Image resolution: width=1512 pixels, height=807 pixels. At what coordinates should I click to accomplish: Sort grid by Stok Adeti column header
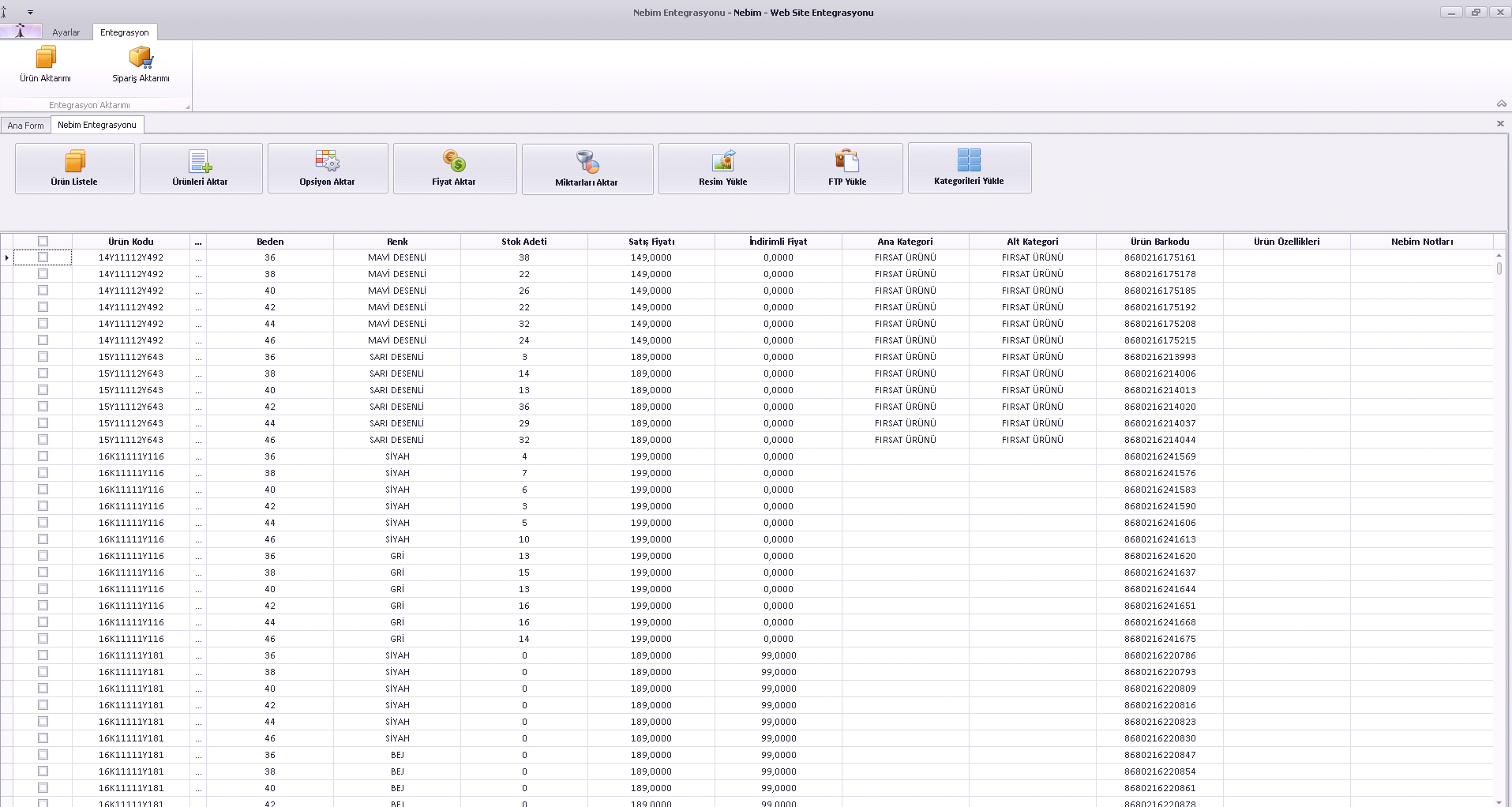pyautogui.click(x=523, y=242)
